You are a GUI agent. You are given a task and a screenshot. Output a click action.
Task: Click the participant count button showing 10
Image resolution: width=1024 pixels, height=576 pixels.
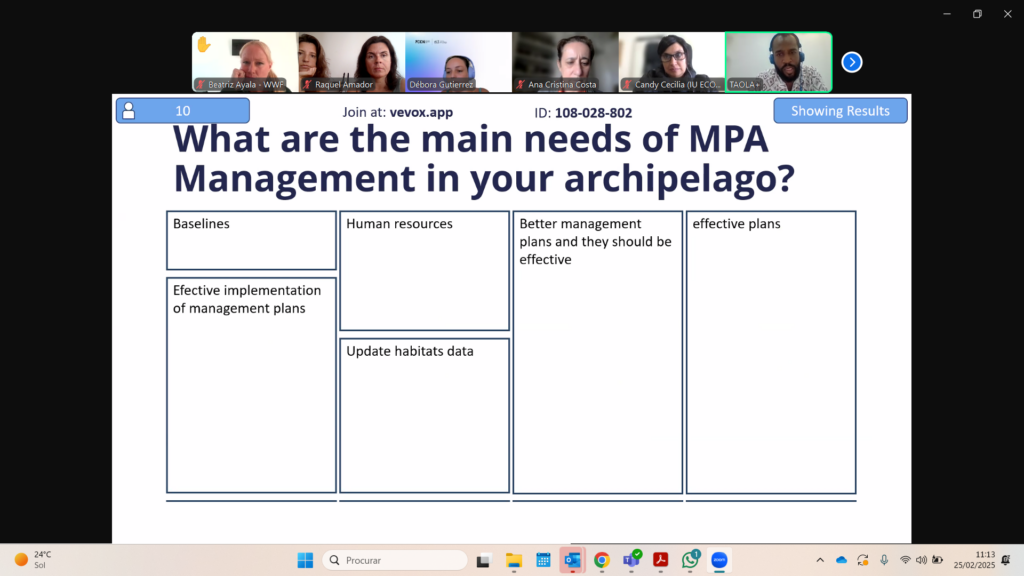pos(182,111)
